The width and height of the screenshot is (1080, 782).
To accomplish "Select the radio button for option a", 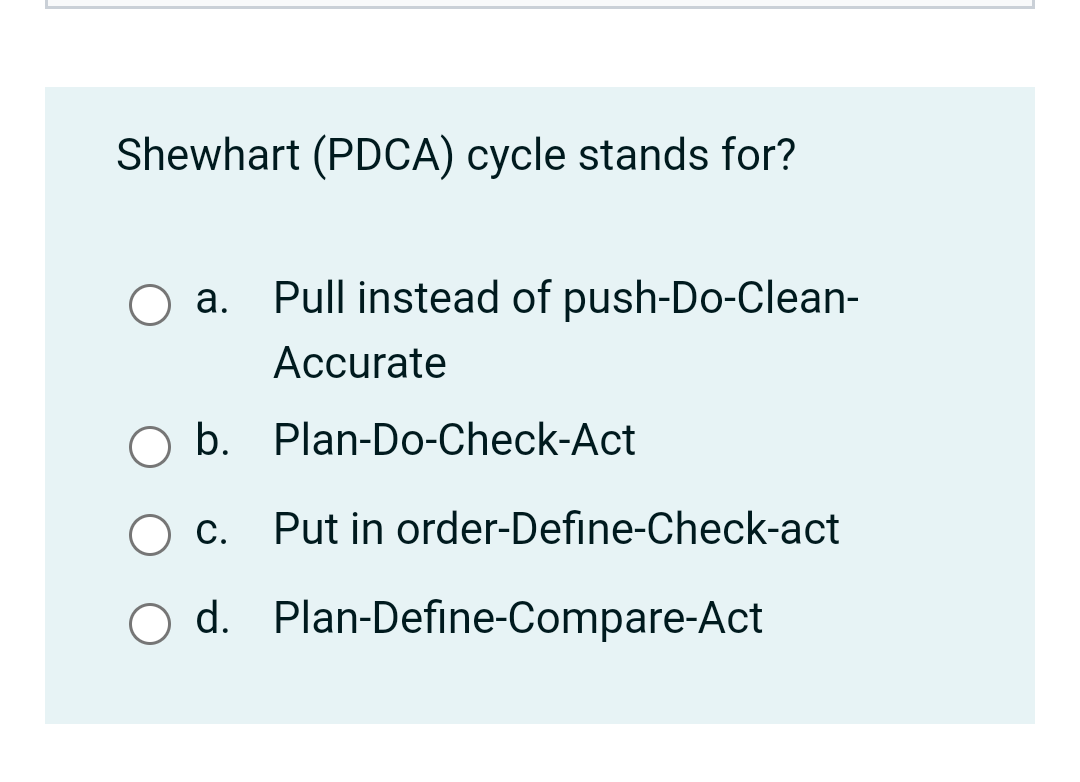I will click(149, 306).
